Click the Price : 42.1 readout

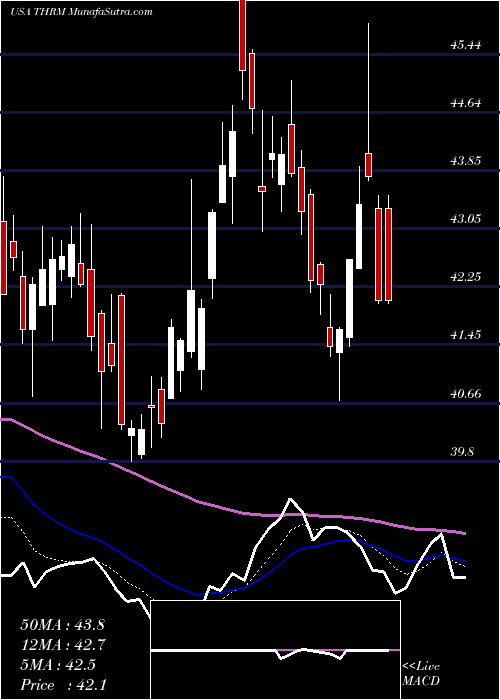coord(63,685)
